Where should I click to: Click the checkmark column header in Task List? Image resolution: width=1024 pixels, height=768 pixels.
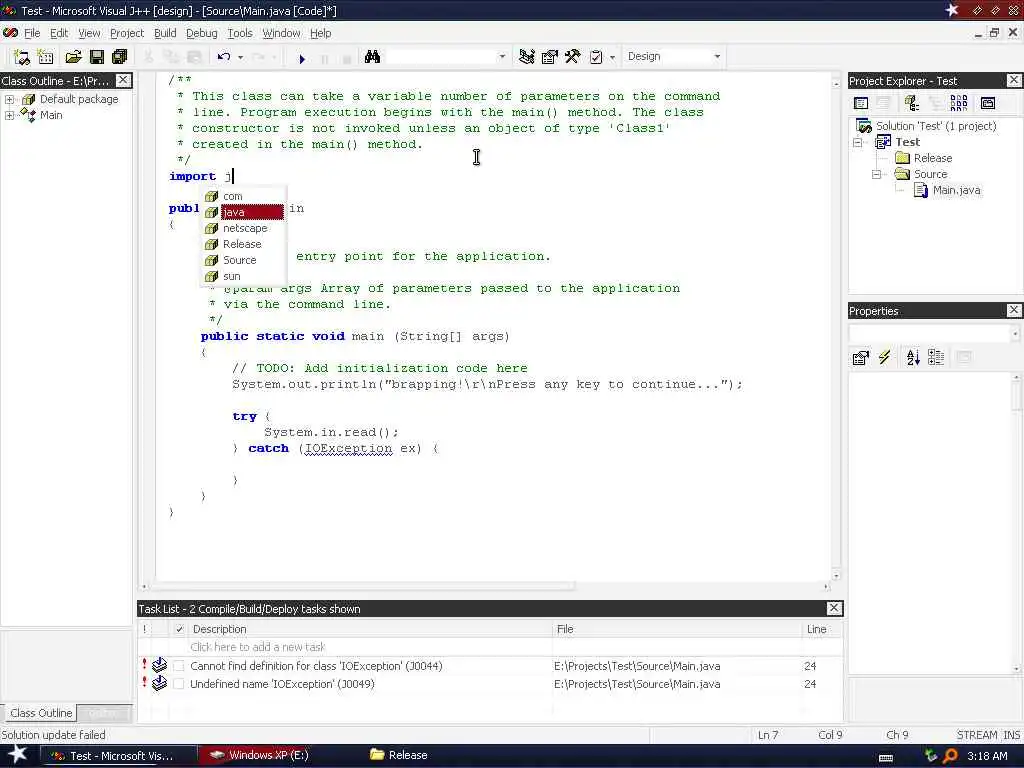point(179,629)
